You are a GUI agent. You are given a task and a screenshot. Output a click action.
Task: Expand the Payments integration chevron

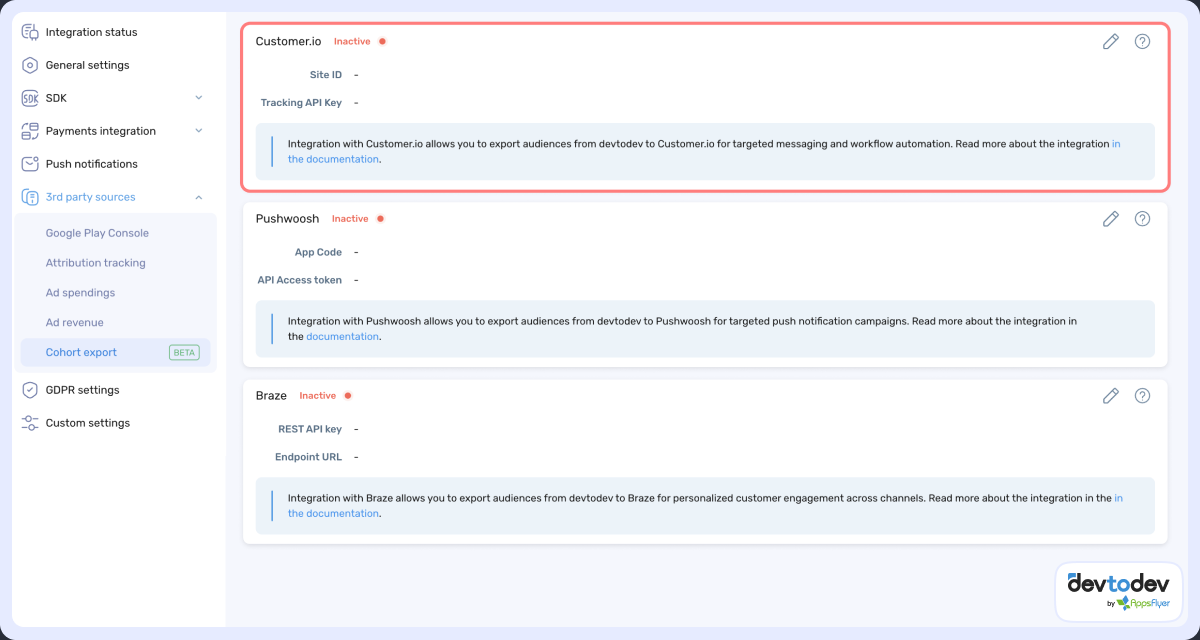[x=198, y=131]
